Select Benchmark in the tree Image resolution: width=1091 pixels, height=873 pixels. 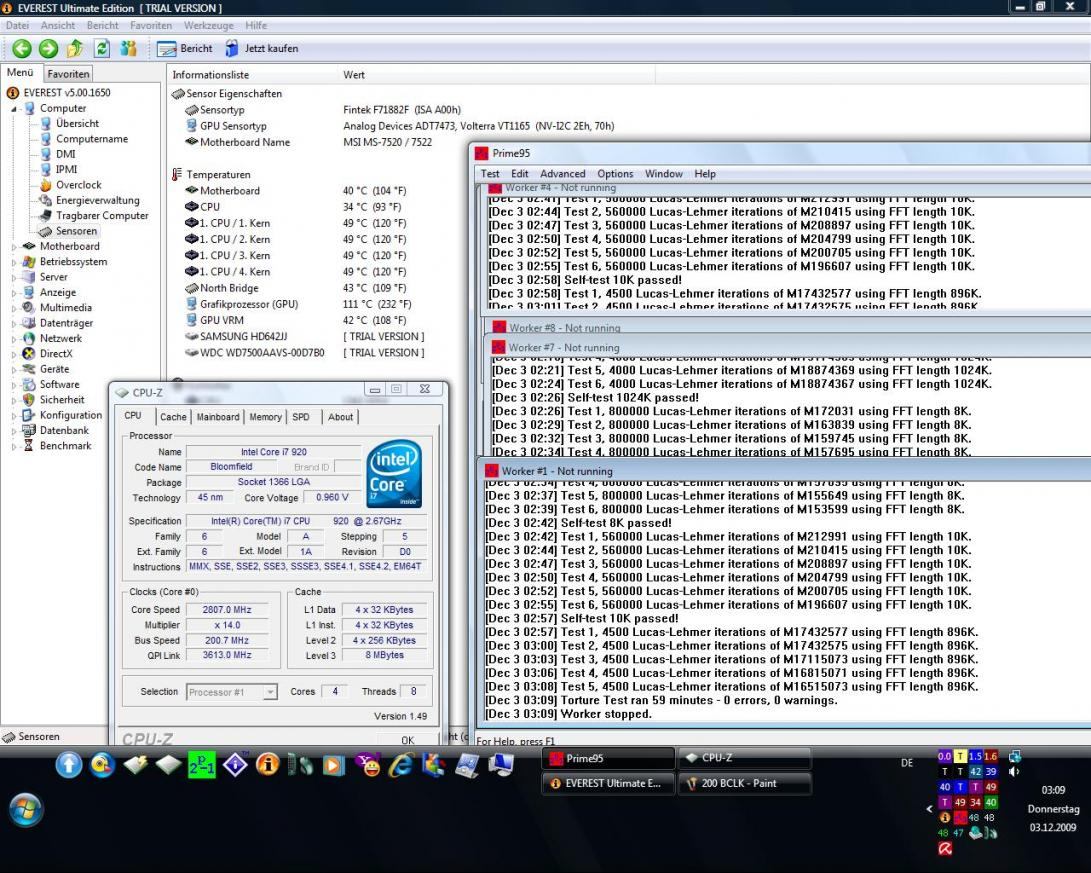(x=65, y=446)
